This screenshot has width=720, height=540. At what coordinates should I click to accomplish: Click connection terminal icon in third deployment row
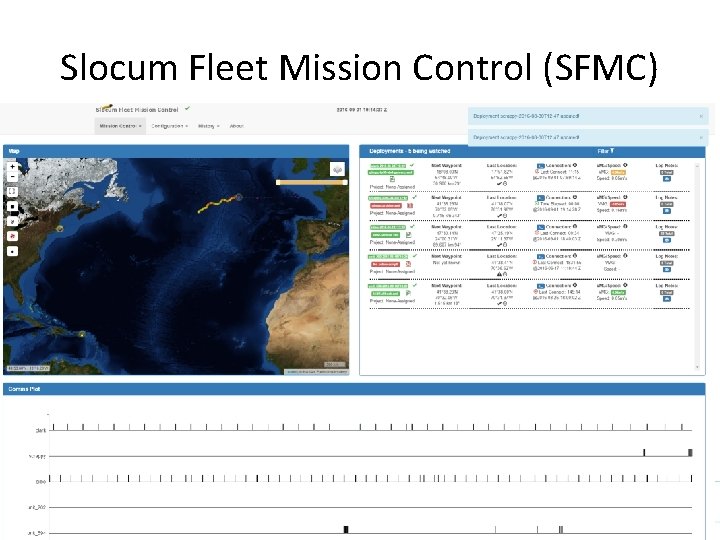click(541, 227)
